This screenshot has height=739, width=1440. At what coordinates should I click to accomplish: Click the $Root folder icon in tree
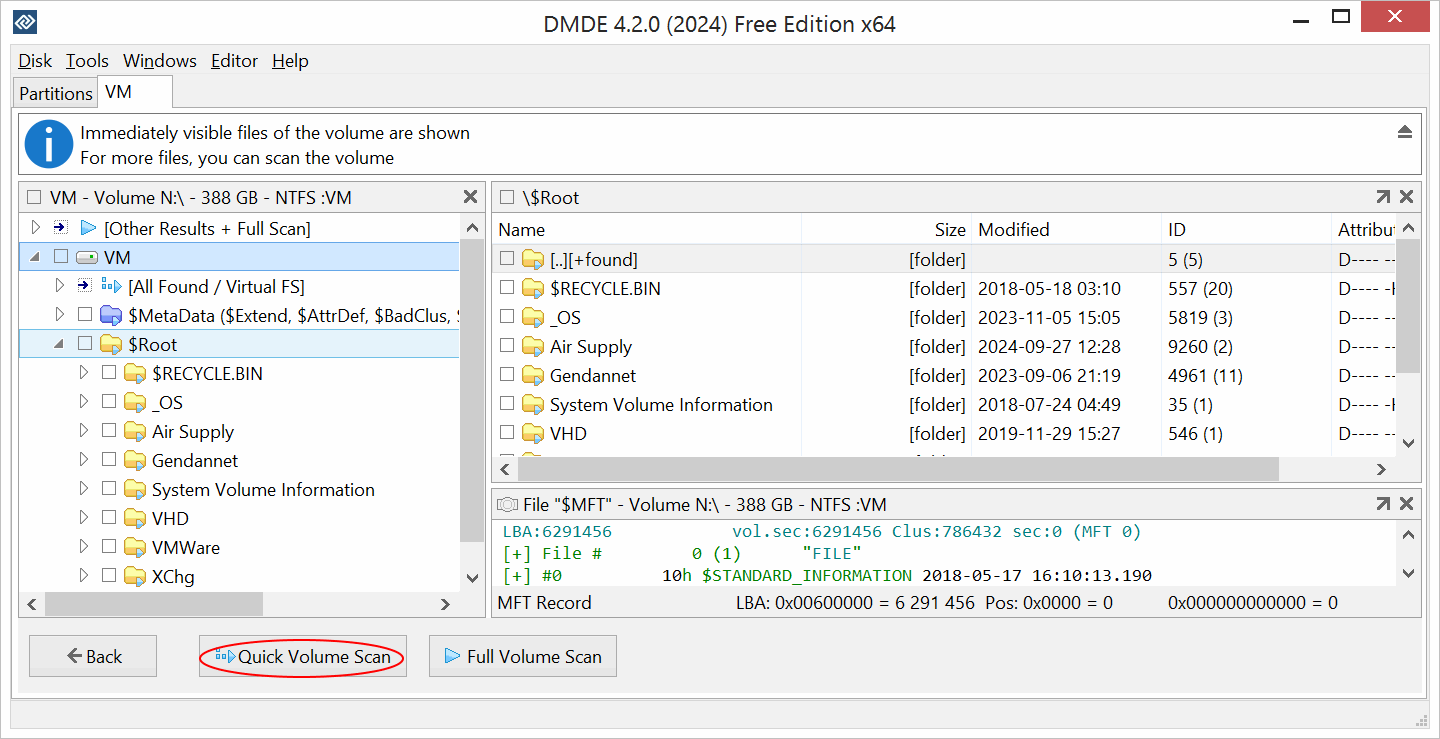pyautogui.click(x=111, y=345)
